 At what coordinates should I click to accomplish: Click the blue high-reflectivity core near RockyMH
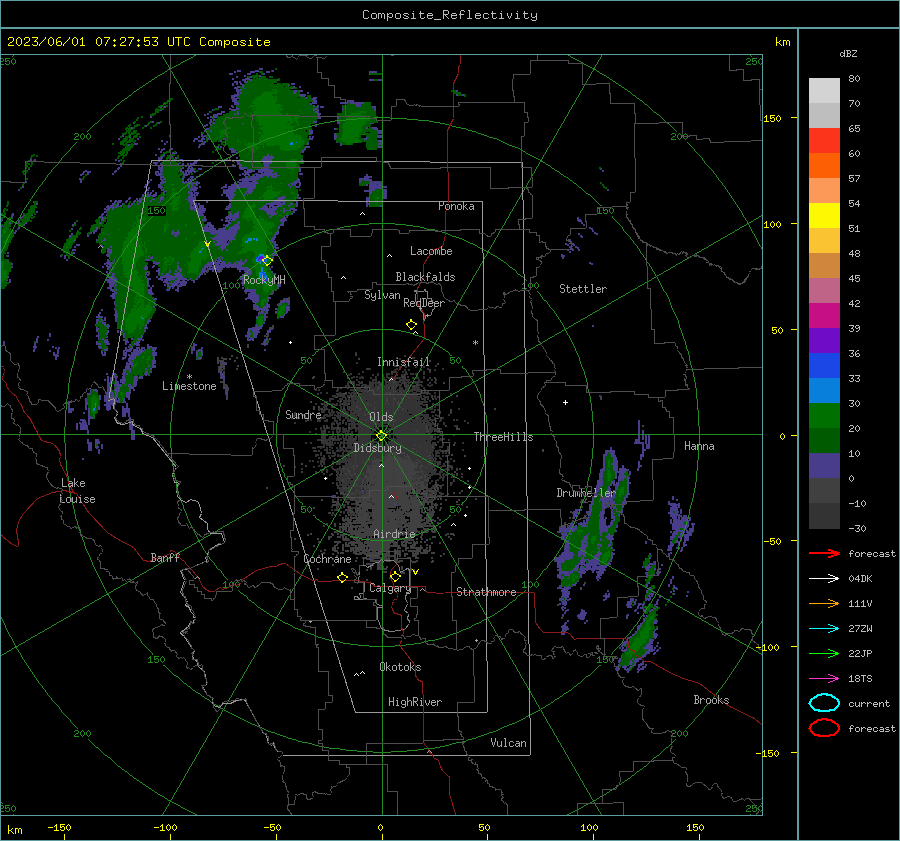click(x=261, y=259)
